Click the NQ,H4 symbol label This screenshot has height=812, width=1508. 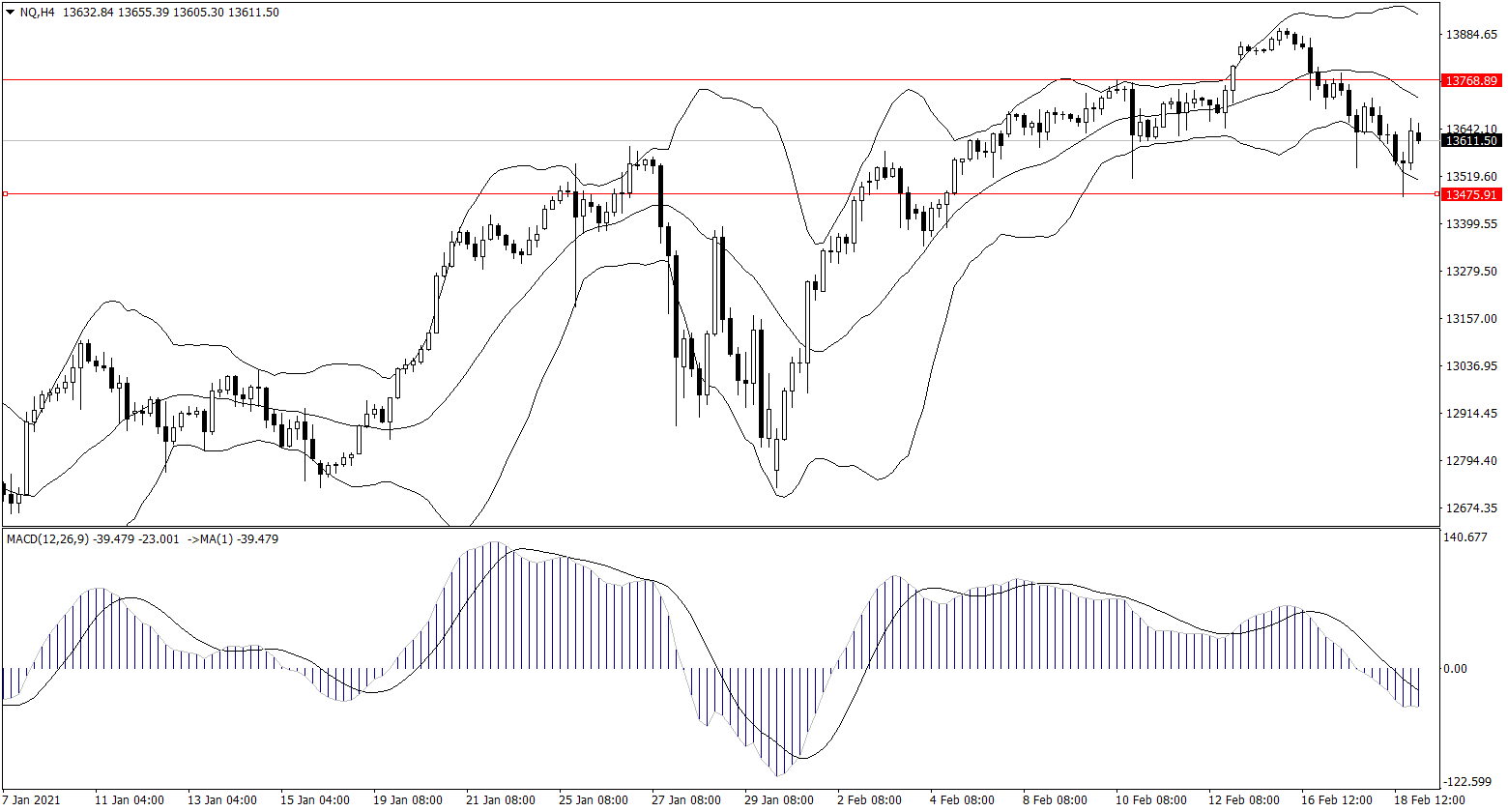[37, 13]
